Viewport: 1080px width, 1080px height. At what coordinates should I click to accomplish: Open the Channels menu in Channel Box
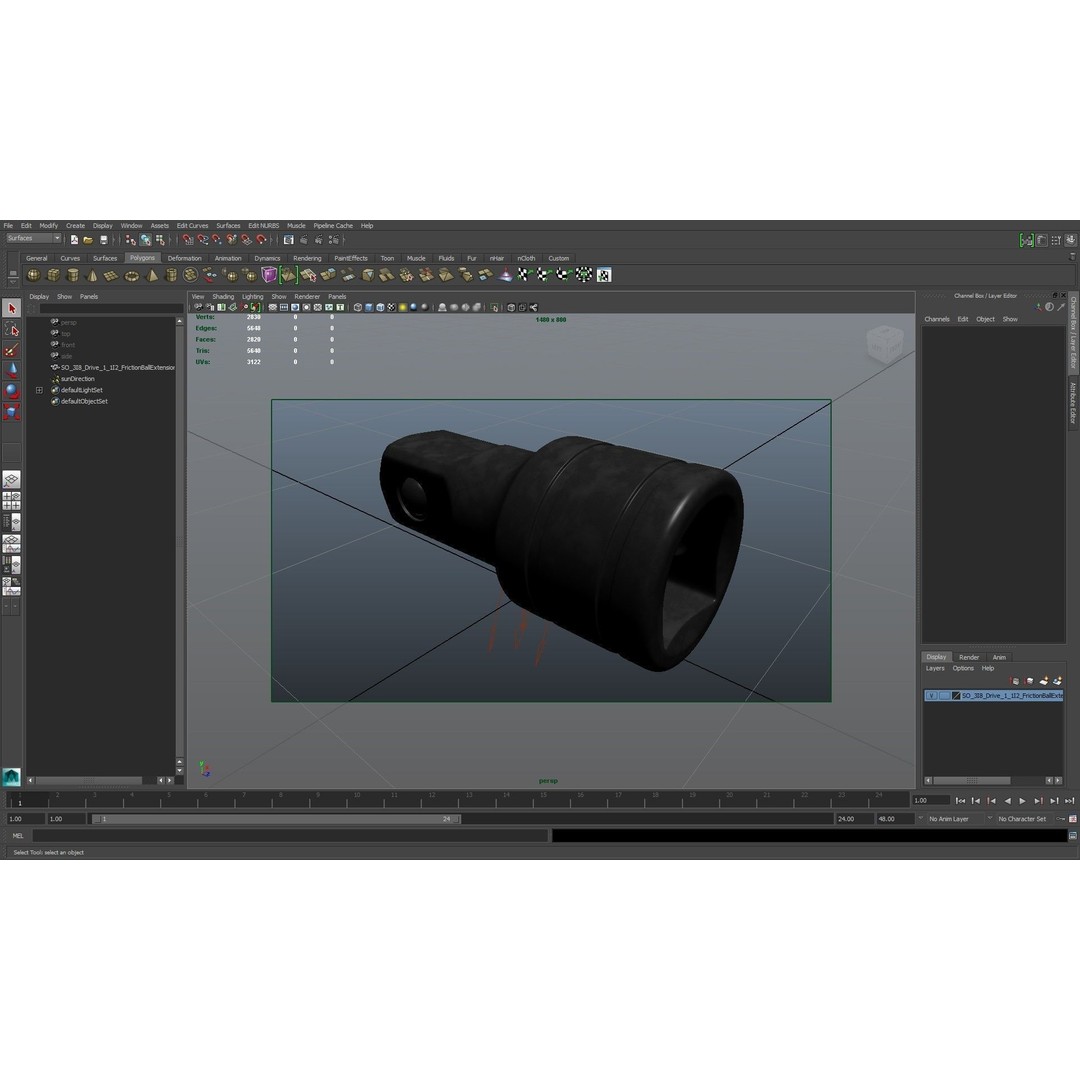click(x=937, y=319)
